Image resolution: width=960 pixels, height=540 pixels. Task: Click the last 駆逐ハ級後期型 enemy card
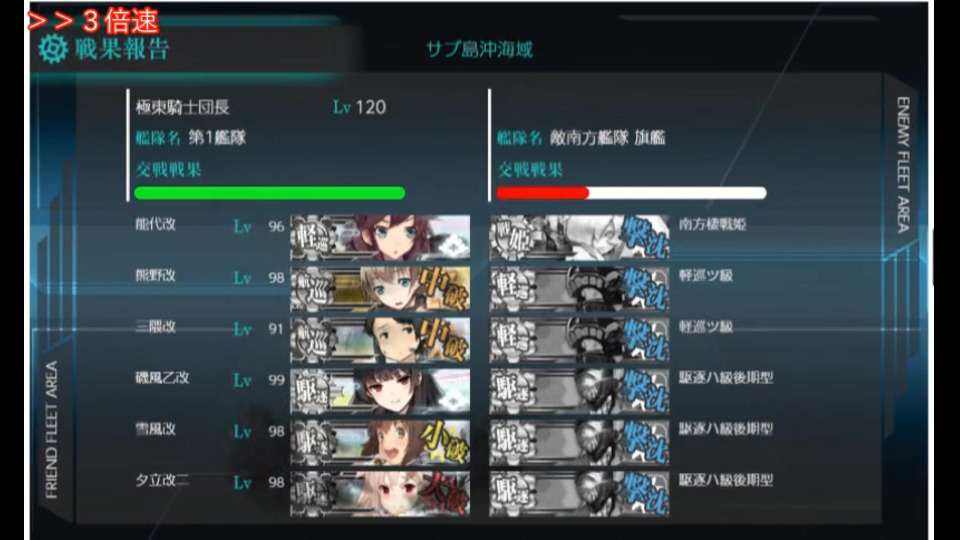[x=579, y=493]
